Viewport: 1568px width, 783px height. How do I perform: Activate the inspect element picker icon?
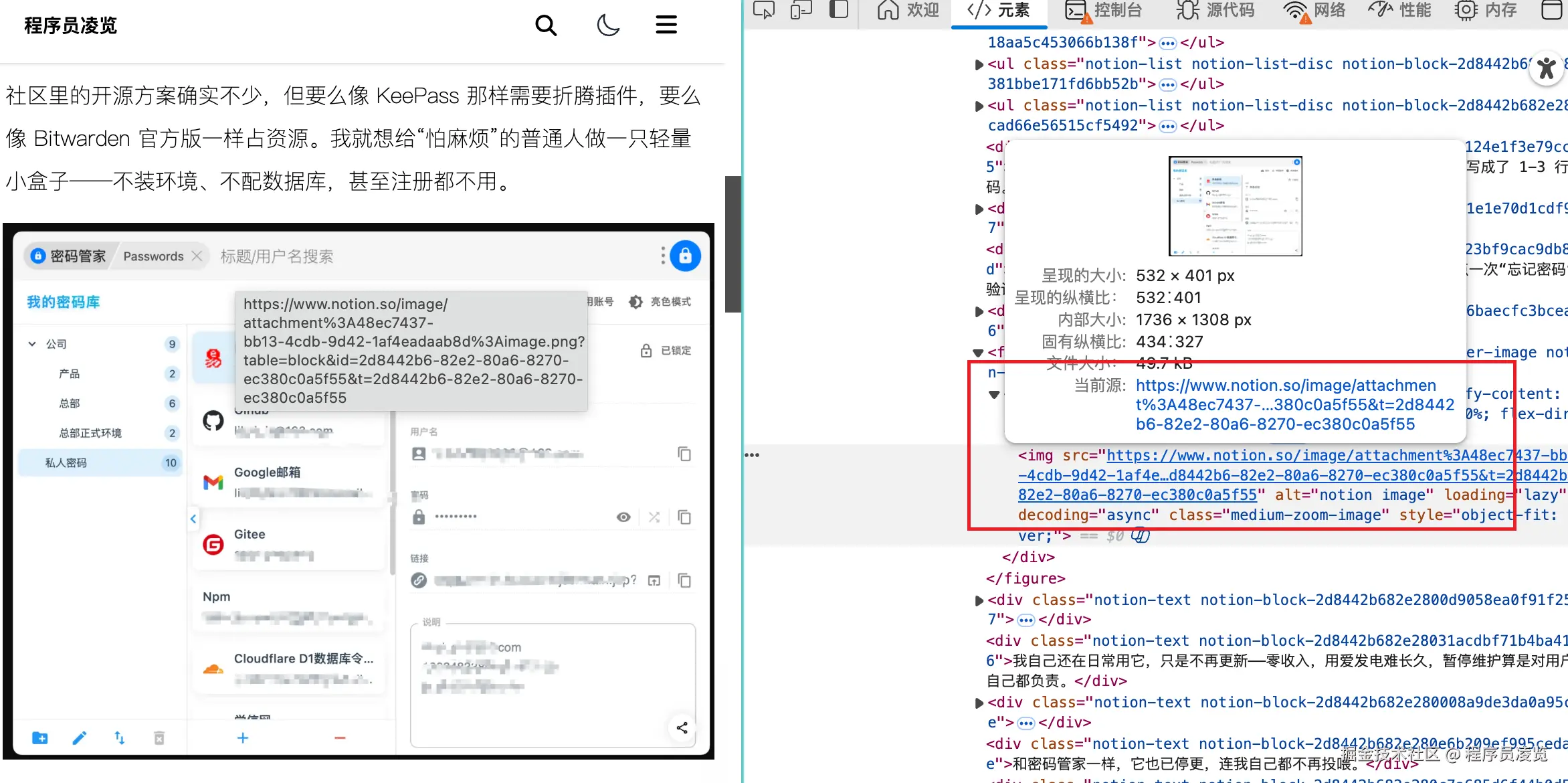click(763, 10)
